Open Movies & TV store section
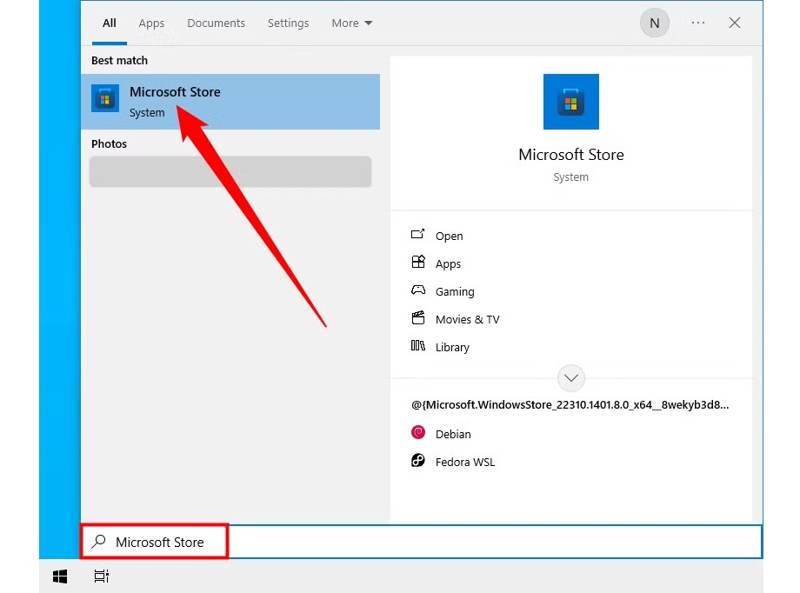Viewport: 800px width, 593px height. coord(466,319)
